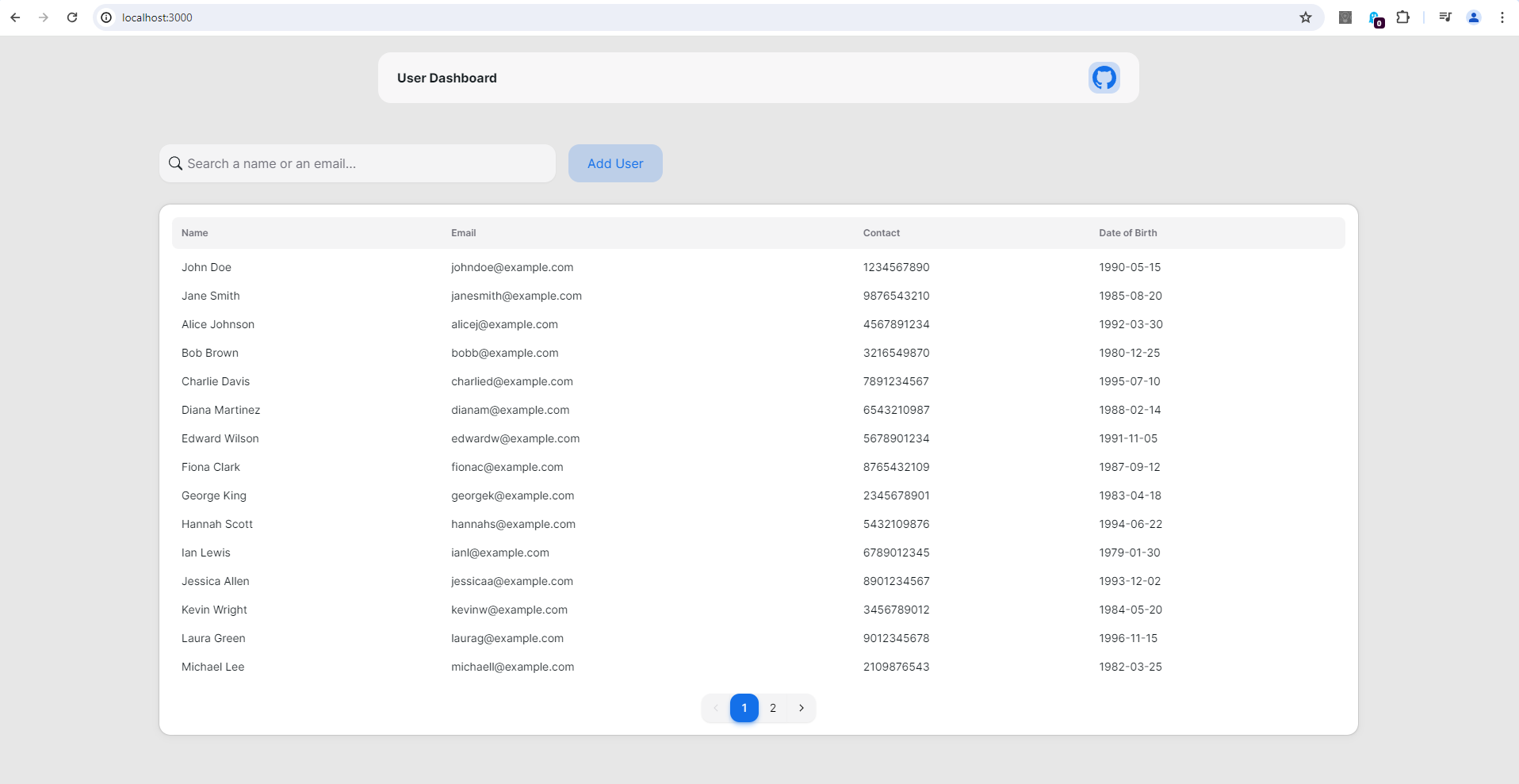Click contact number 1234567890

pos(897,267)
